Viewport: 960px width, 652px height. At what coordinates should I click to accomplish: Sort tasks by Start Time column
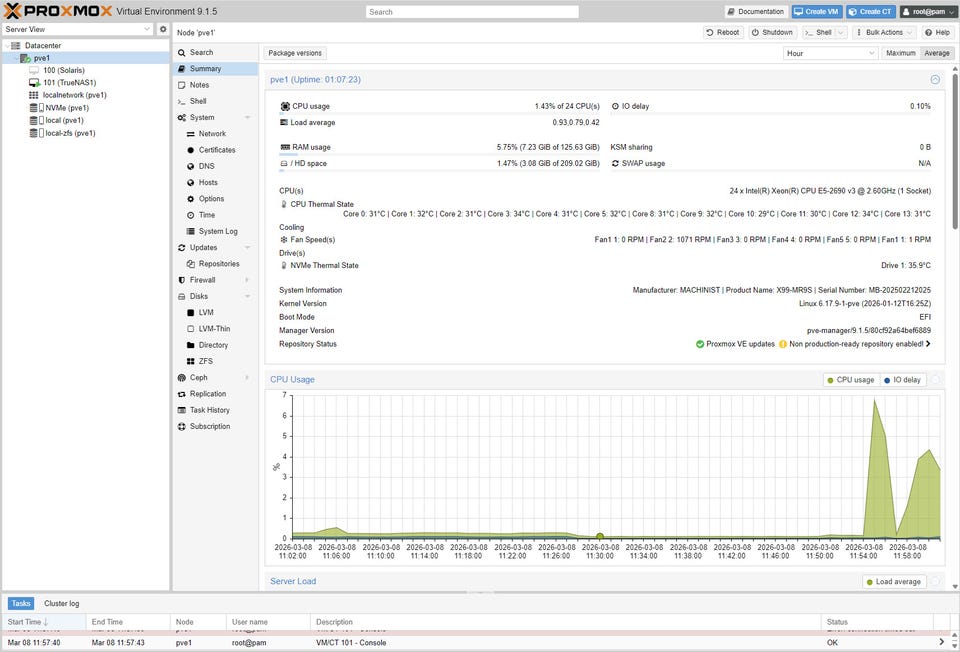point(44,622)
